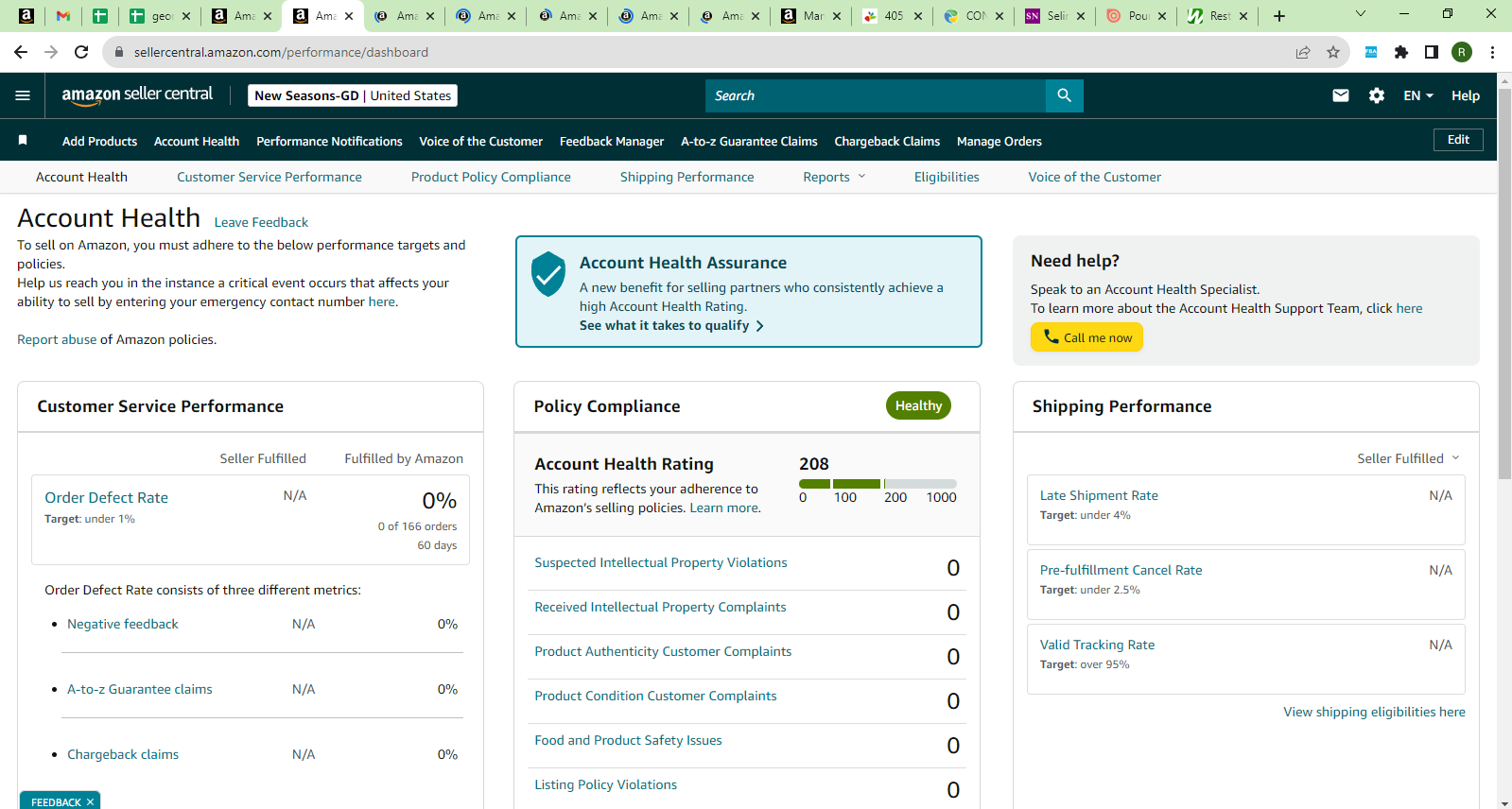Screen dimensions: 1512x809
Task: Click Learn more under Account Health Rating
Action: tap(723, 508)
